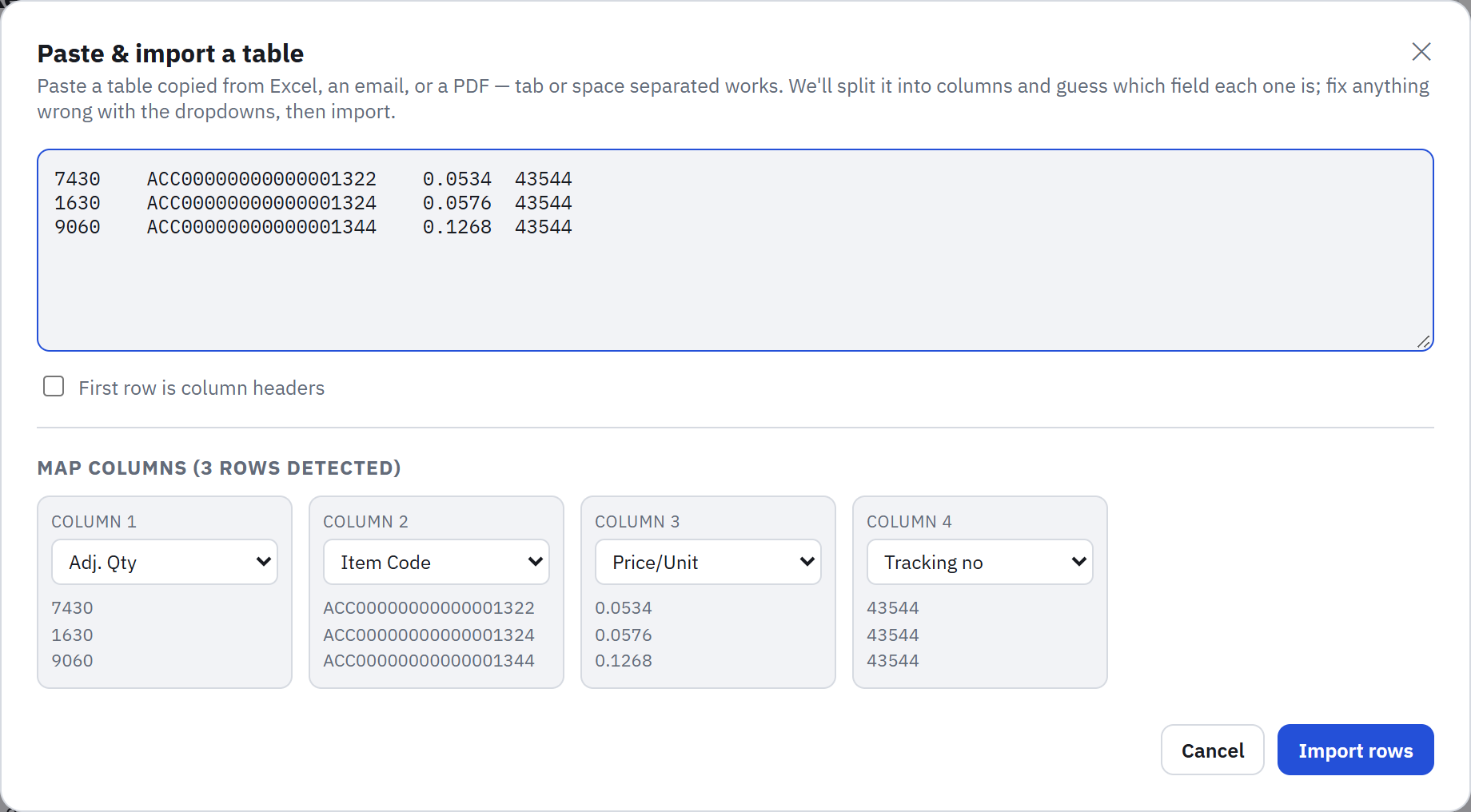This screenshot has height=812, width=1471.
Task: Click preview value 0.0534 in Column 3
Action: tap(624, 608)
